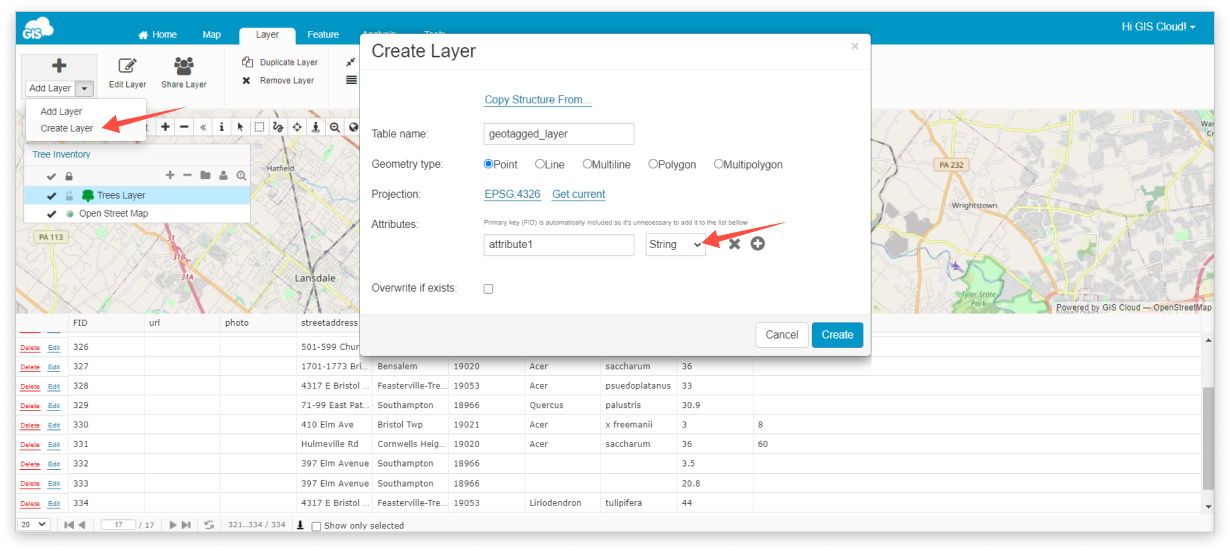Viewport: 1230px width, 552px height.
Task: Click the Create button
Action: coord(837,335)
